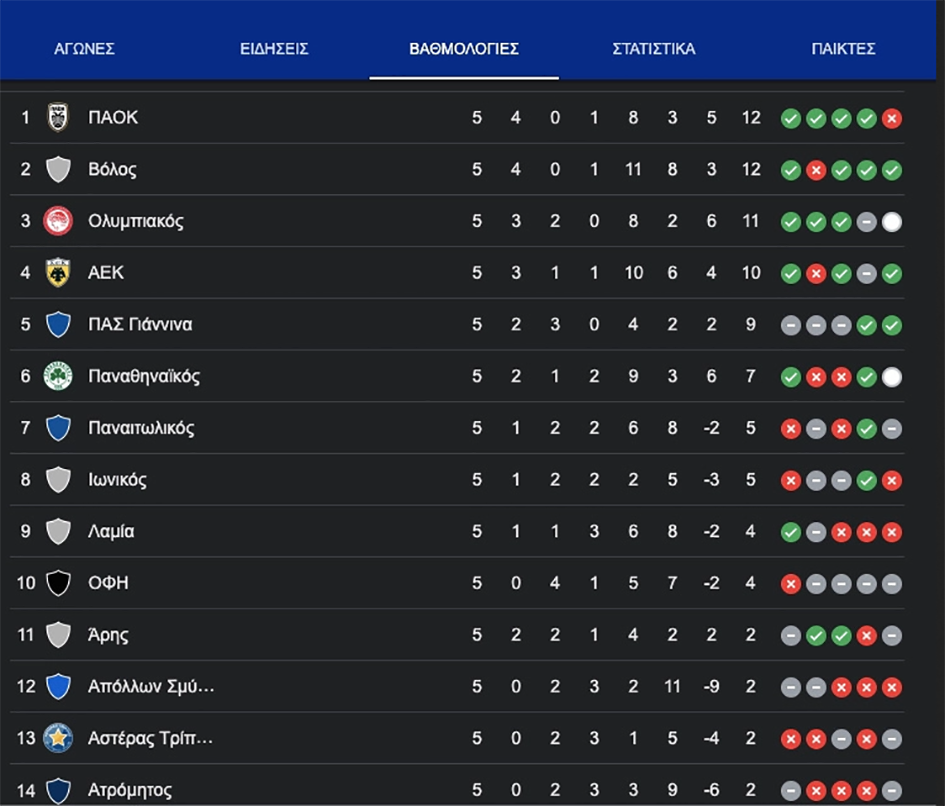The height and width of the screenshot is (806, 945).
Task: Click Ολυμπιακός's white upcoming match circle
Action: pos(891,222)
